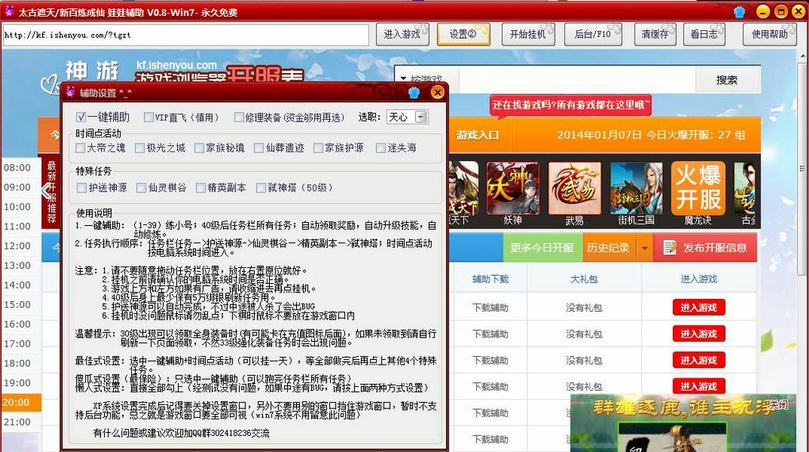The width and height of the screenshot is (809, 452).
Task: Click the web page search input field
Action: 577,80
